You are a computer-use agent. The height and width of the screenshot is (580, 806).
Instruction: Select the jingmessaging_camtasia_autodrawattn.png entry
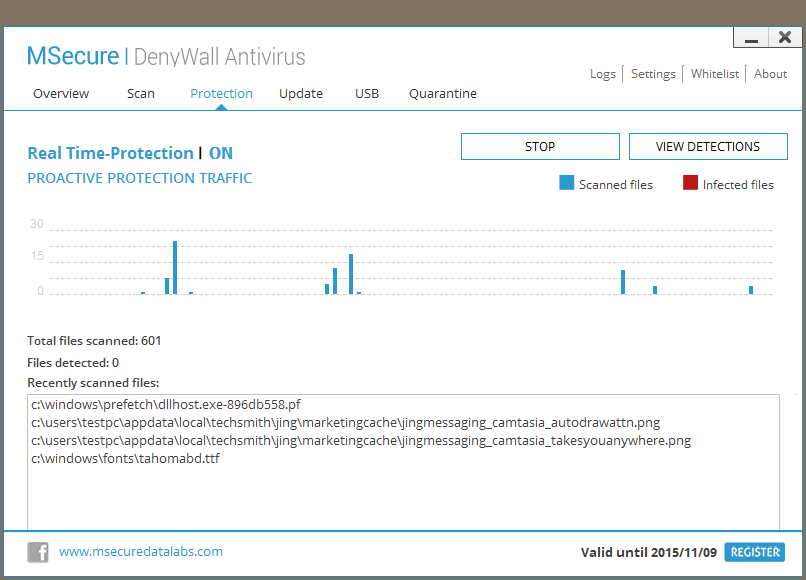click(x=345, y=423)
